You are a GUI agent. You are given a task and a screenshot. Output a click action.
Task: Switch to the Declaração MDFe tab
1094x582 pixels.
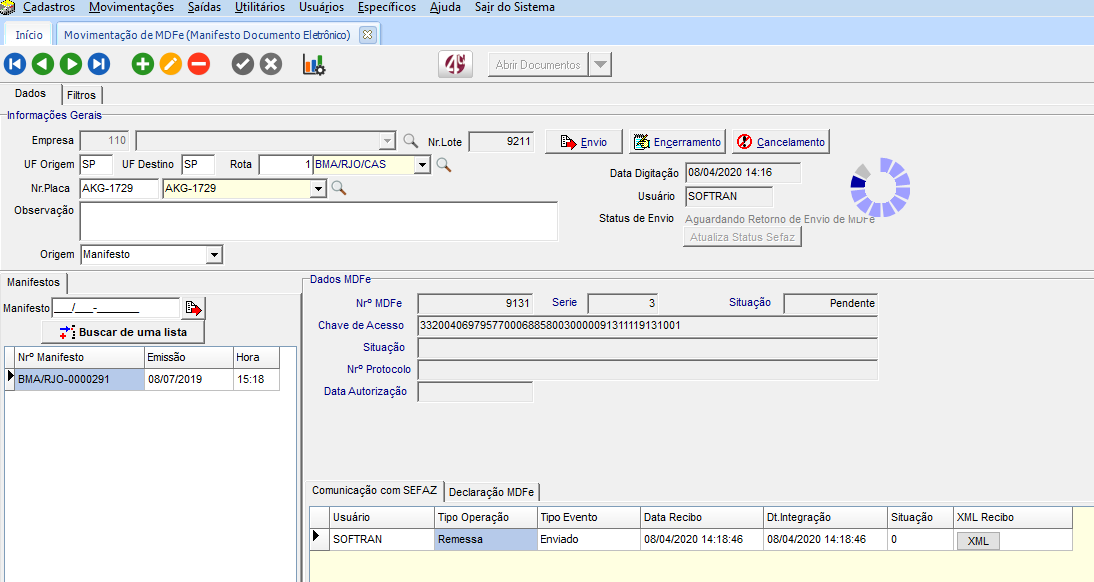pyautogui.click(x=491, y=492)
